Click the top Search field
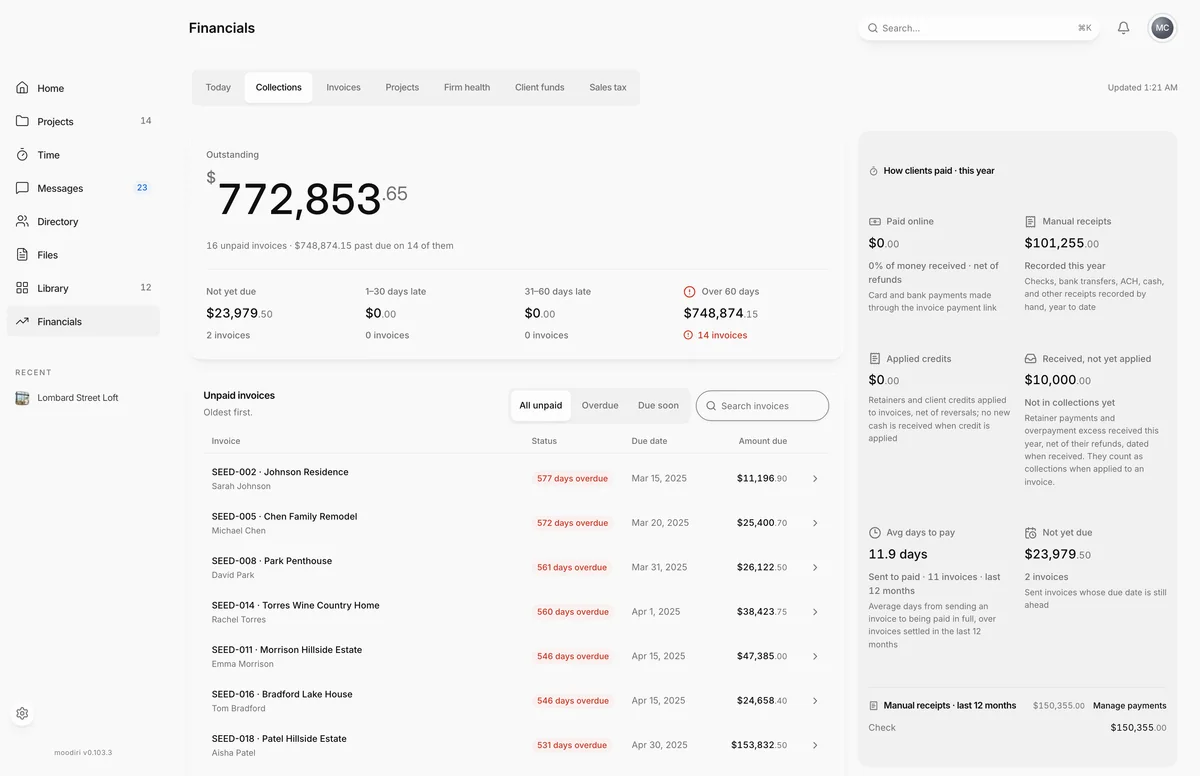The width and height of the screenshot is (1200, 776). [979, 28]
